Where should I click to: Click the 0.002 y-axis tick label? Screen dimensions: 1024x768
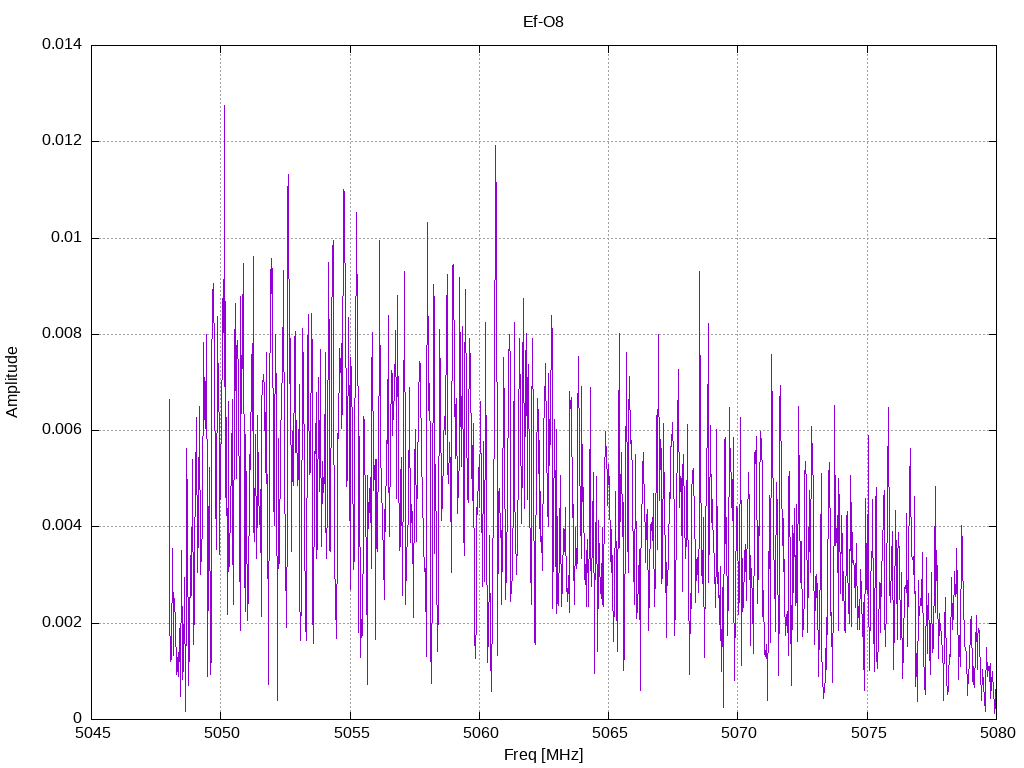coord(62,622)
